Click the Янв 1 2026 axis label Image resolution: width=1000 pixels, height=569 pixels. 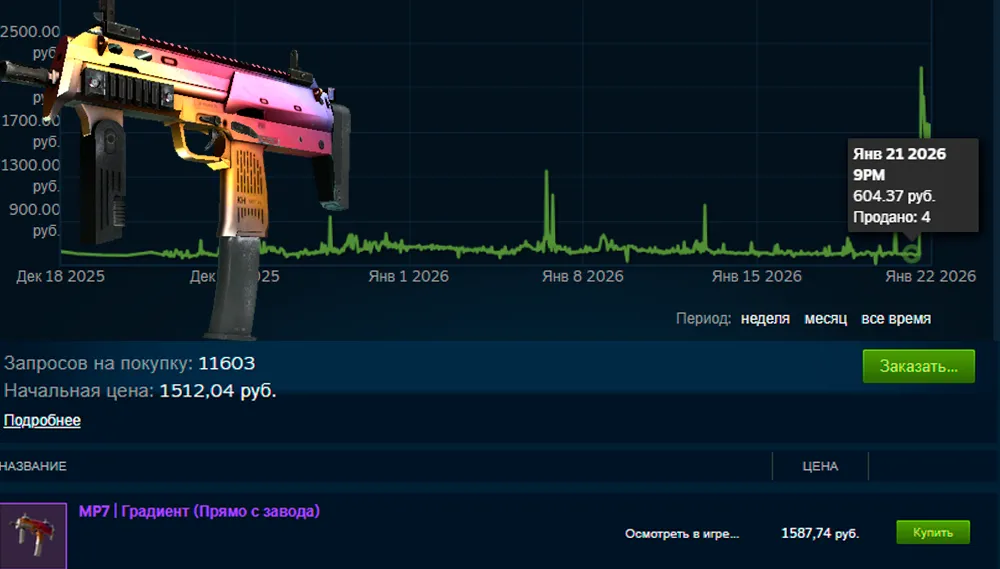click(x=408, y=276)
